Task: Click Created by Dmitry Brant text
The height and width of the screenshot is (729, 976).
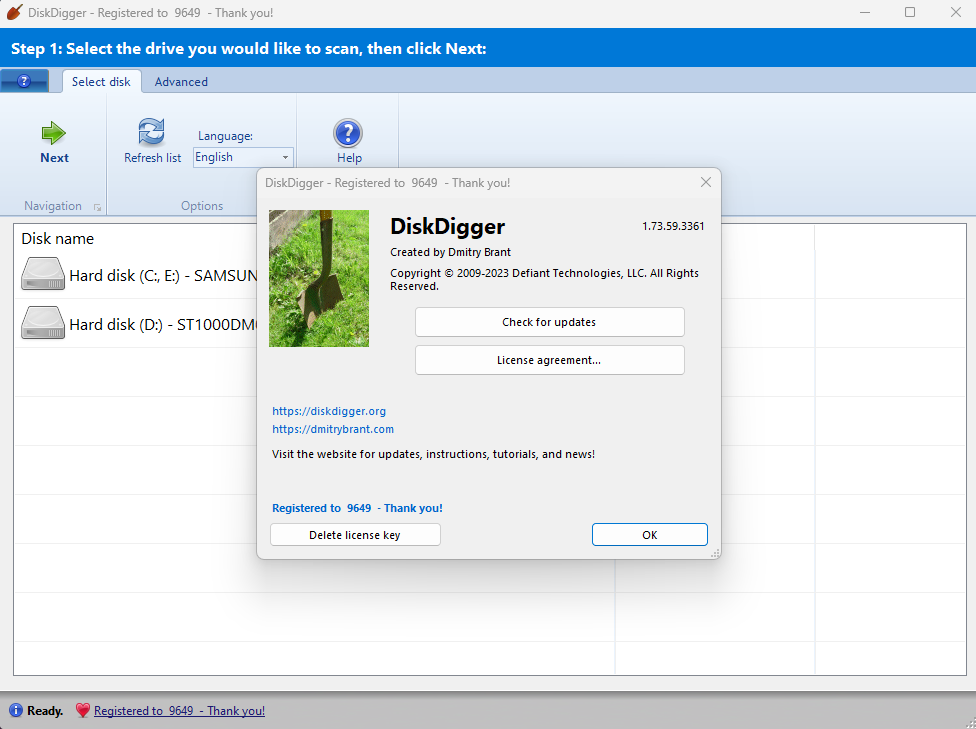Action: click(x=451, y=252)
